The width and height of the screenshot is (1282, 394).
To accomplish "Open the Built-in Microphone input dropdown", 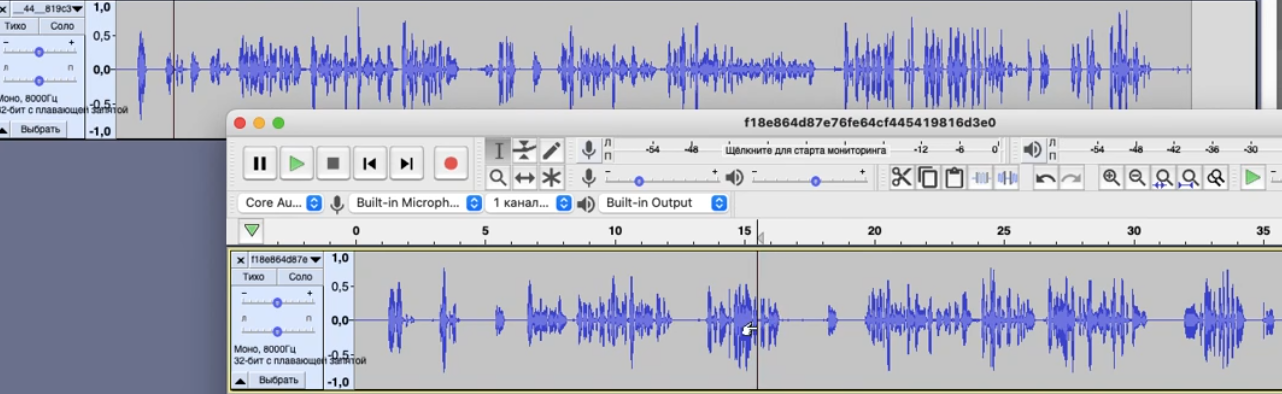I will (415, 203).
